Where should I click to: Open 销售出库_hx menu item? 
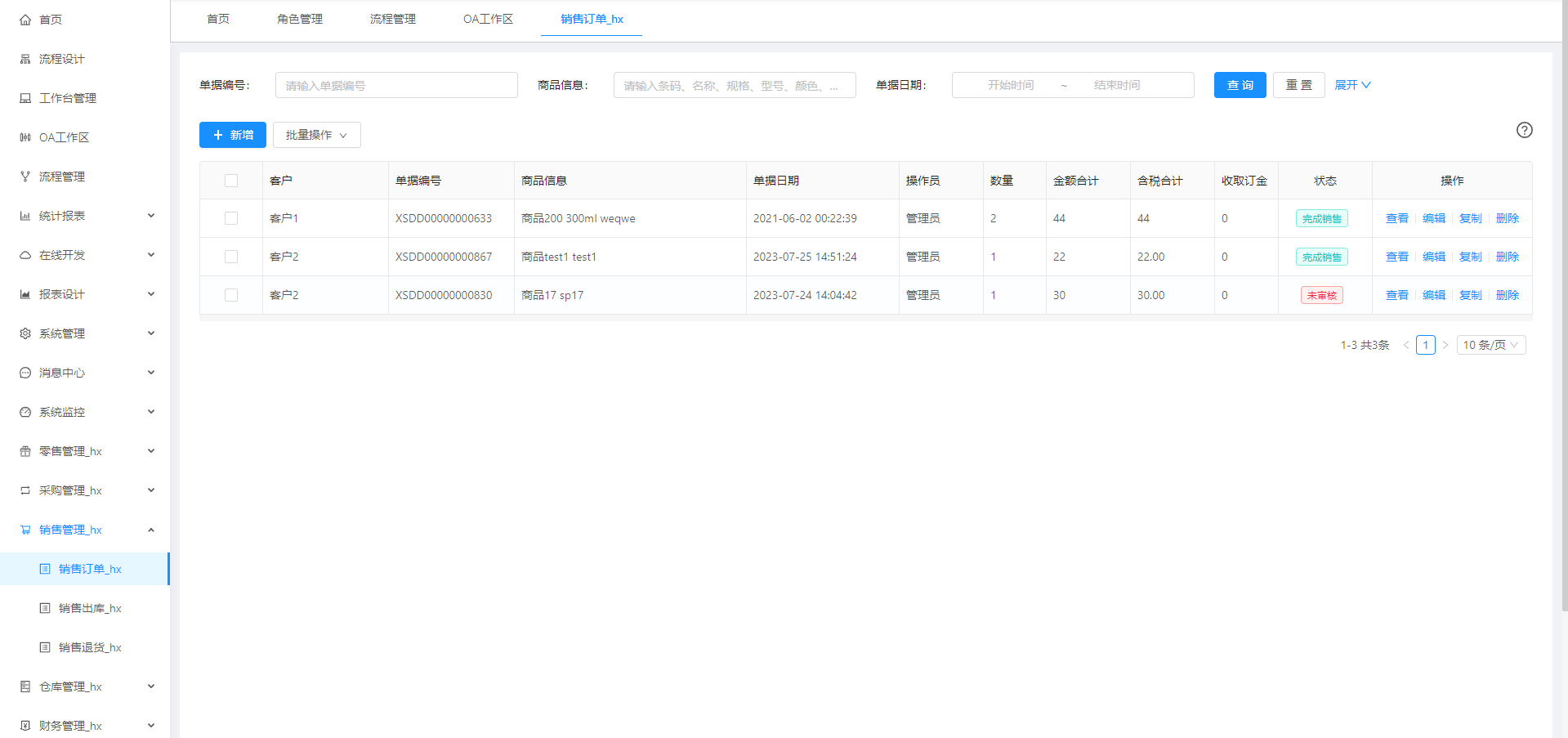click(x=85, y=608)
